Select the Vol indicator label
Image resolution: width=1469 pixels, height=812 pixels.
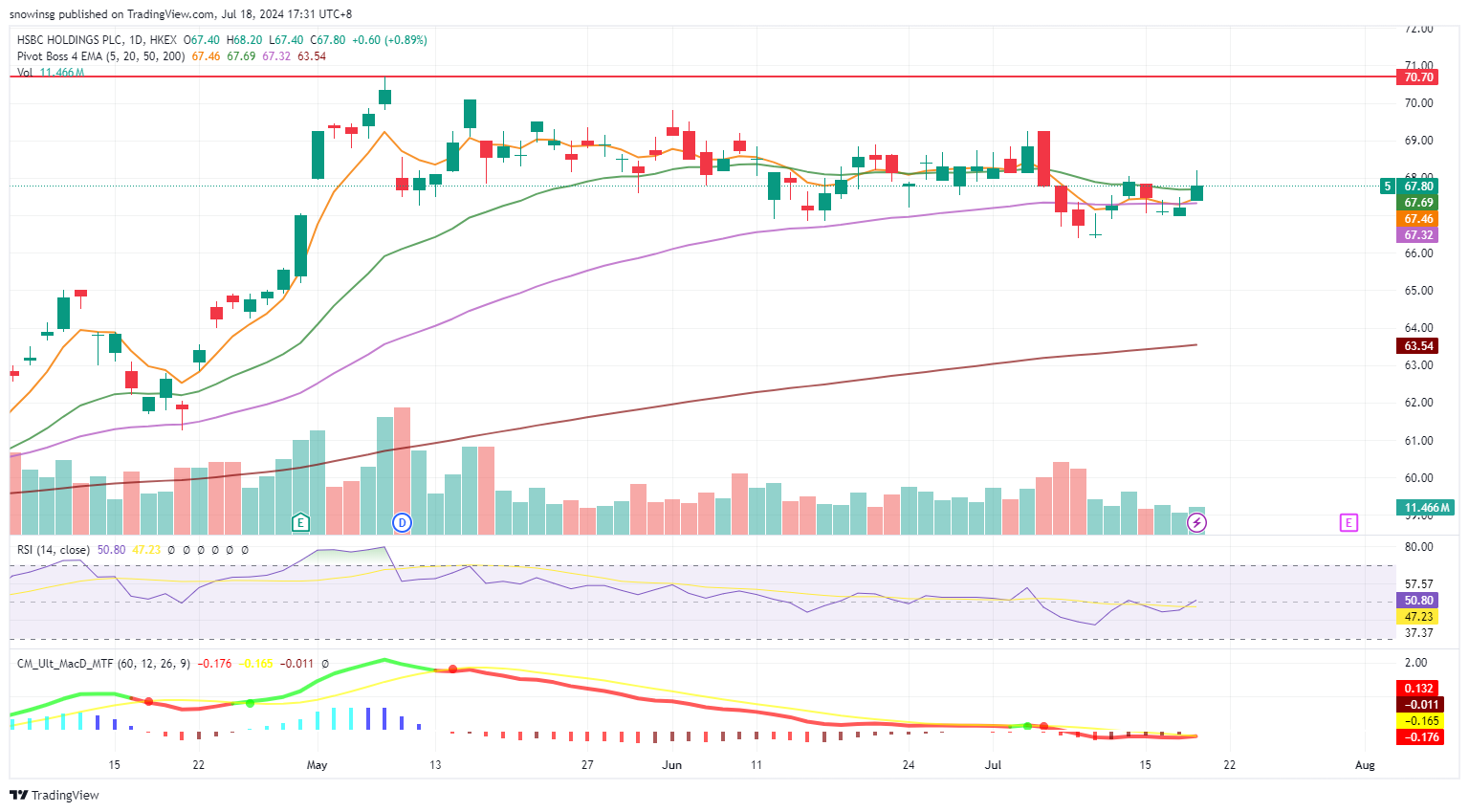point(25,73)
